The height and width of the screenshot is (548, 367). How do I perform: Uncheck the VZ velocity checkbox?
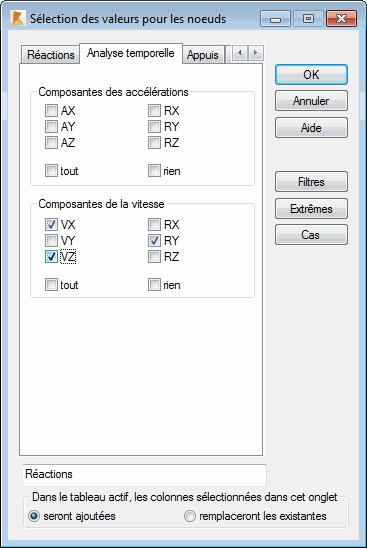(51, 257)
